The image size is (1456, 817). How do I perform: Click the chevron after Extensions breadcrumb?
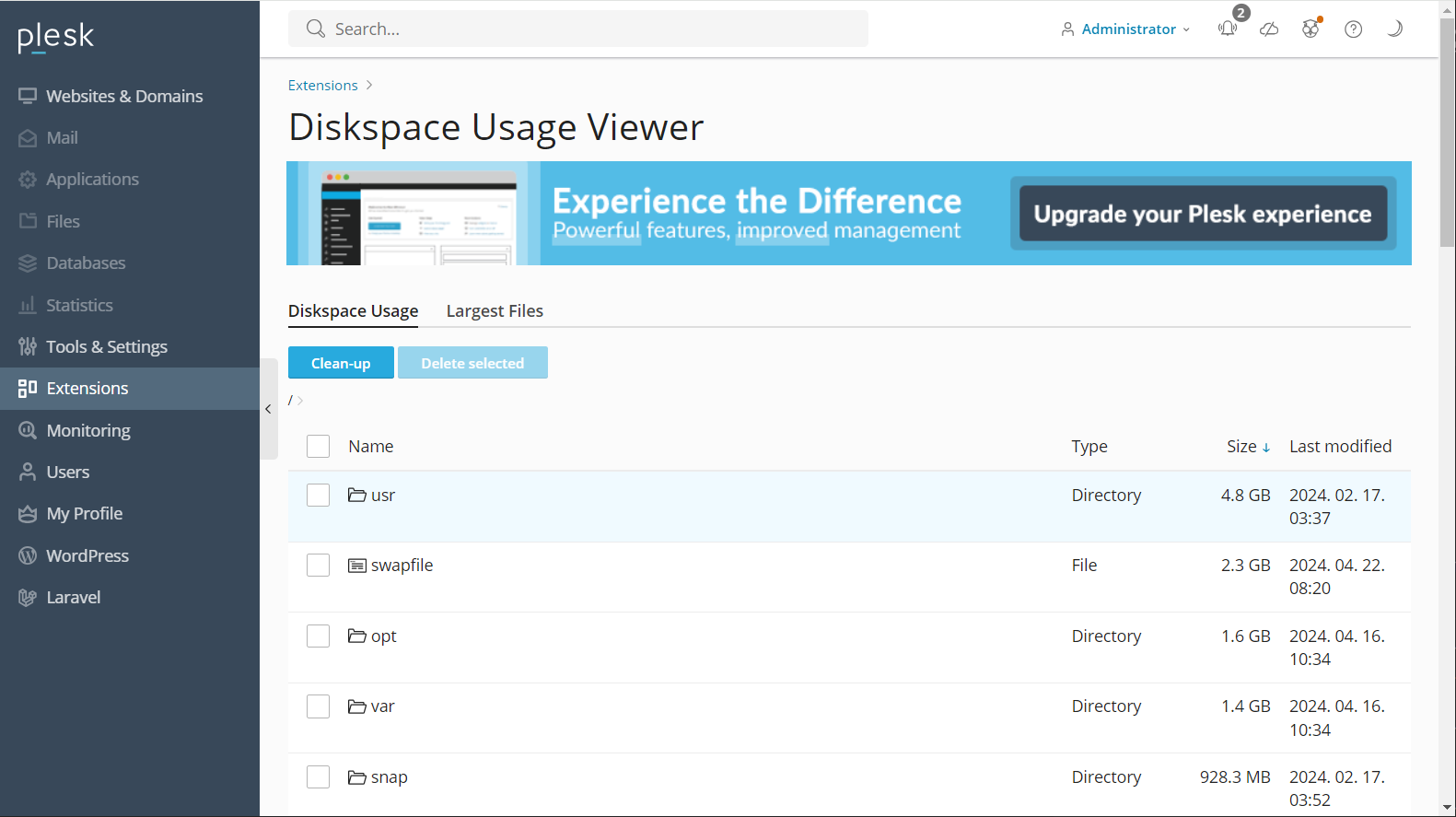click(x=369, y=85)
